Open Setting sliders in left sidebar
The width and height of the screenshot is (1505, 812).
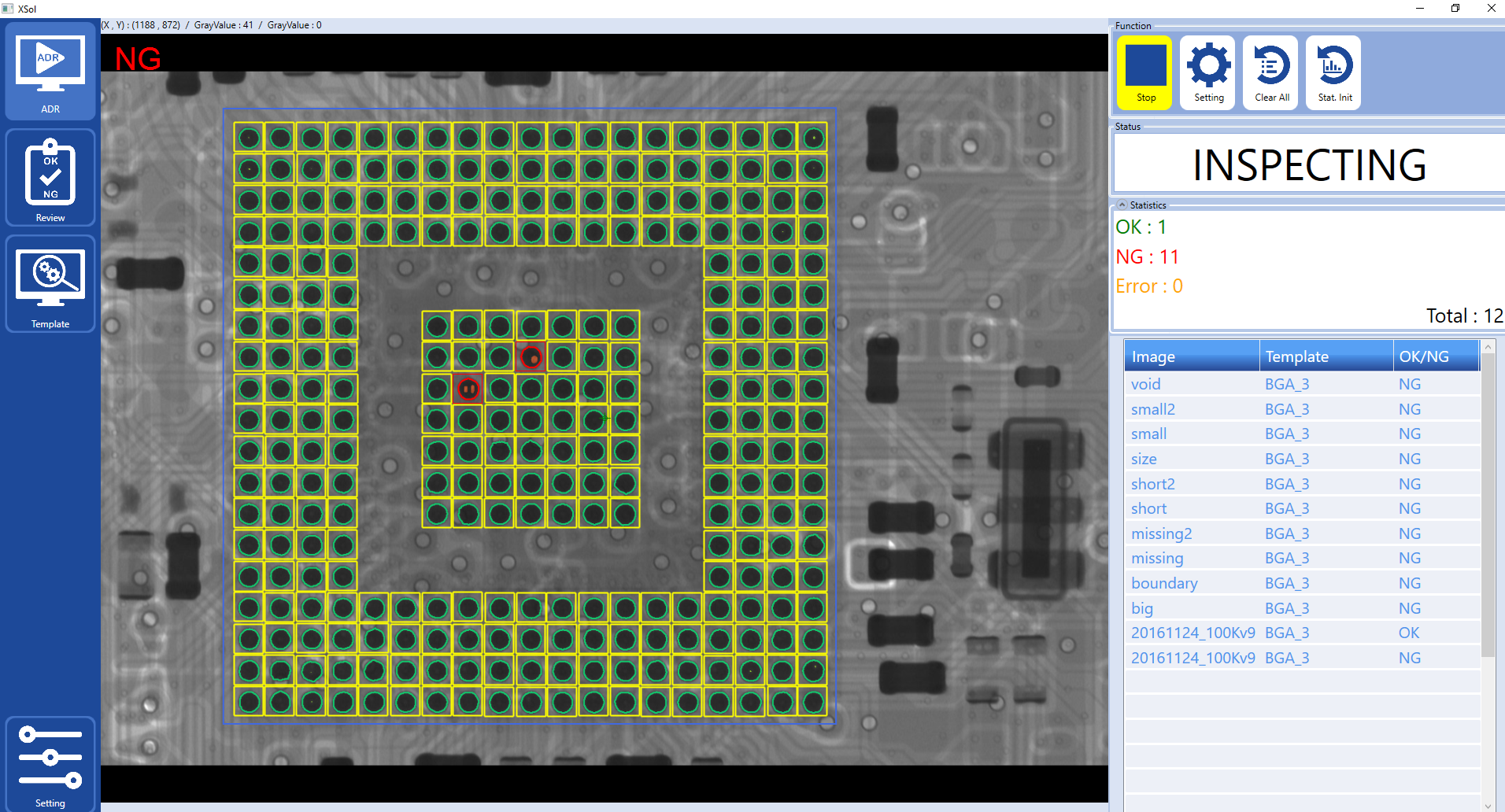[x=50, y=763]
